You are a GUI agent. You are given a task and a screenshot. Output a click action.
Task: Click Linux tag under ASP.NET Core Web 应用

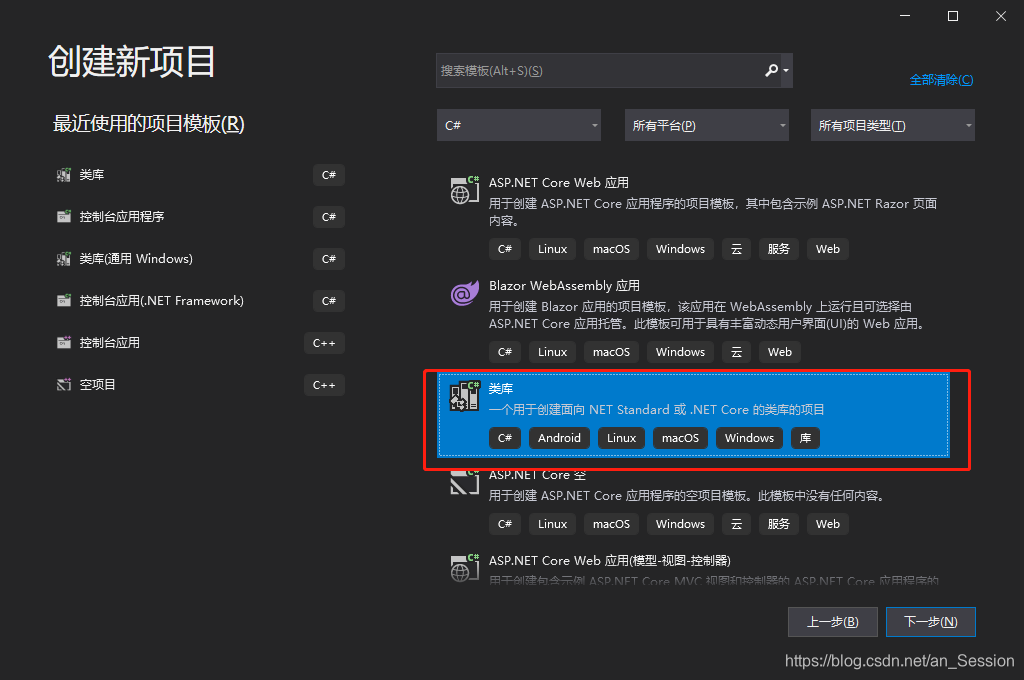pos(552,249)
